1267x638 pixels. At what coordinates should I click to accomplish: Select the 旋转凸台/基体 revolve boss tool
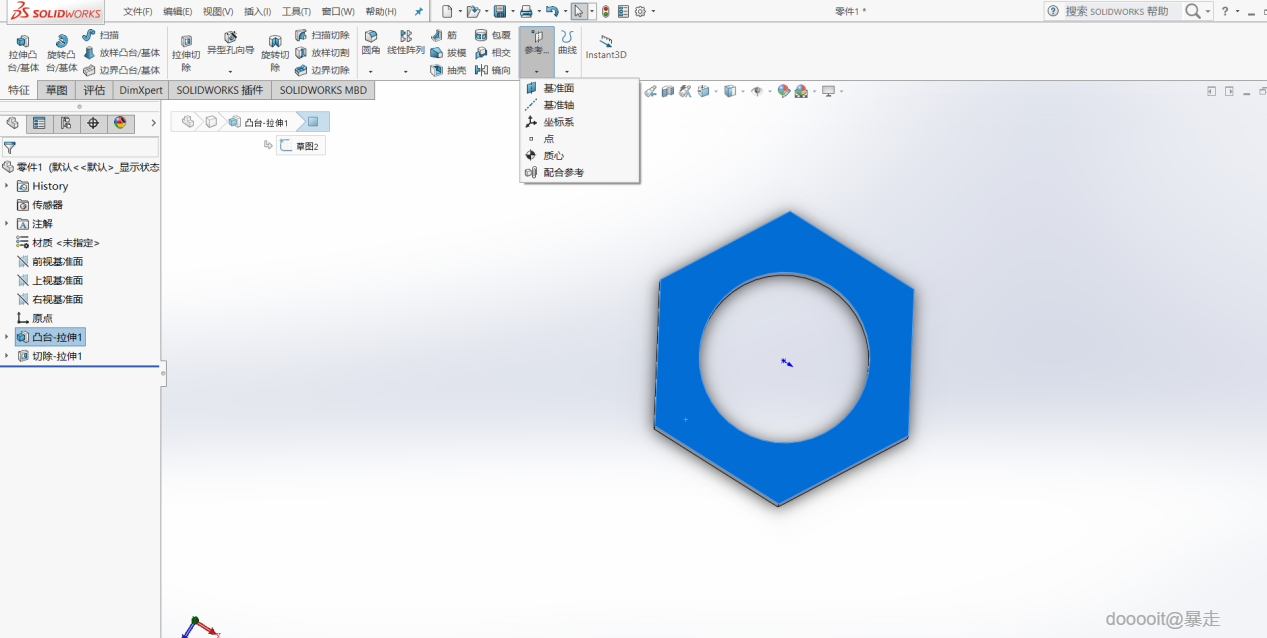61,53
